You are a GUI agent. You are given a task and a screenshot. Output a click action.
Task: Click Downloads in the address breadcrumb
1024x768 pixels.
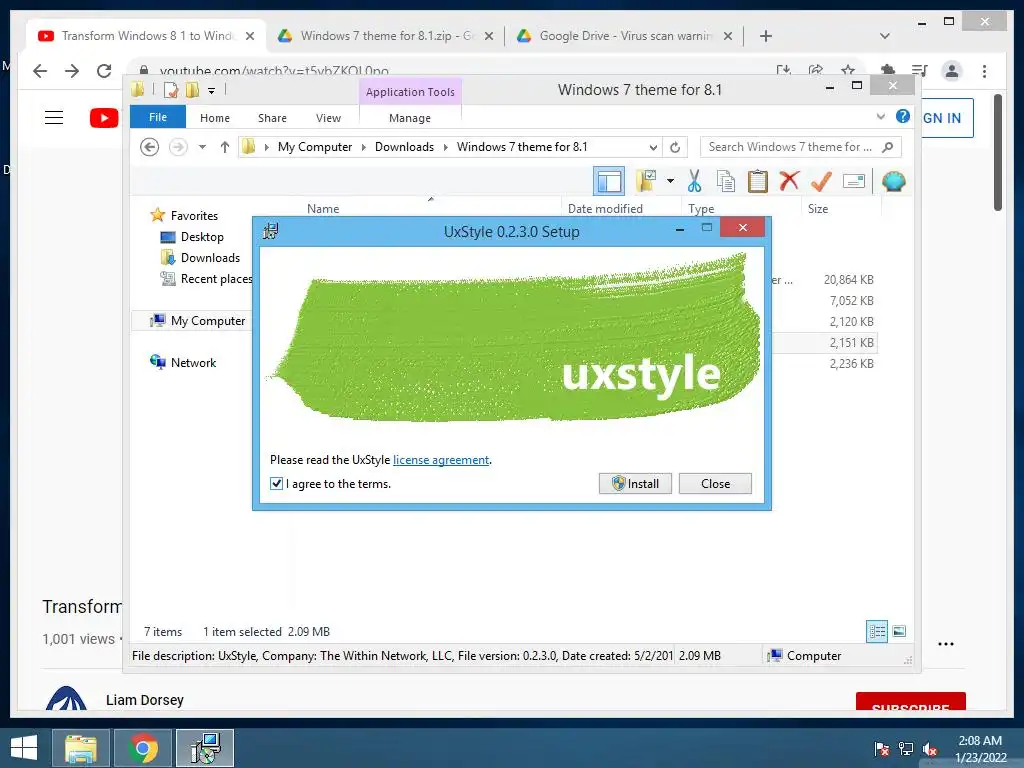tap(404, 147)
